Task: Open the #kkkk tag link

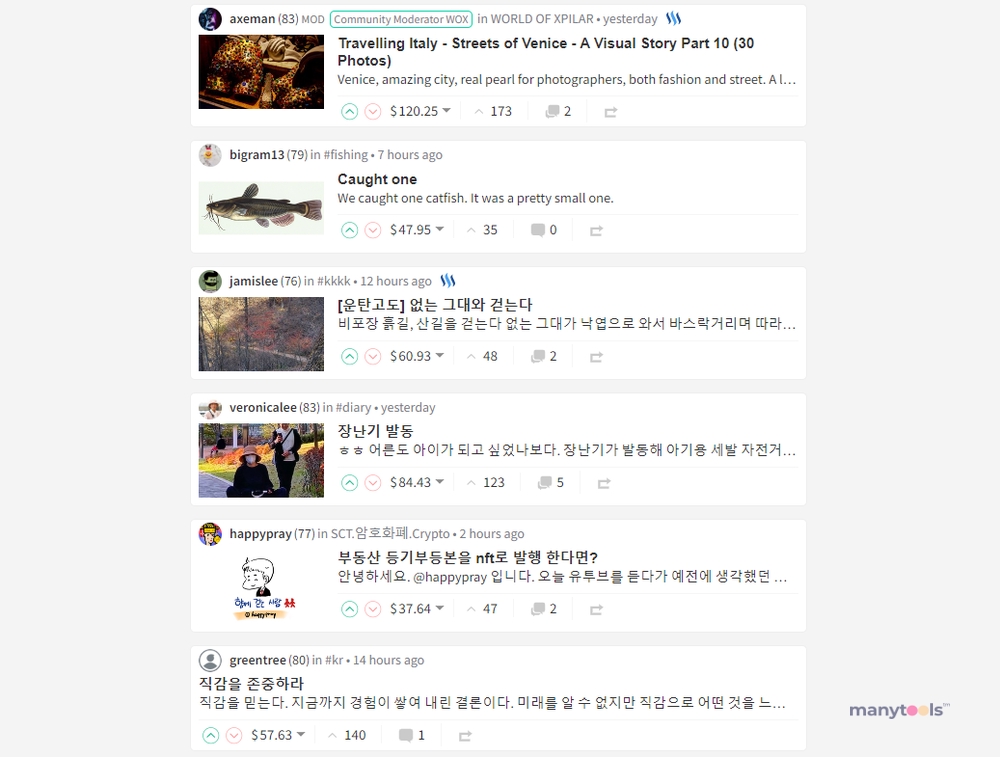Action: click(x=334, y=281)
